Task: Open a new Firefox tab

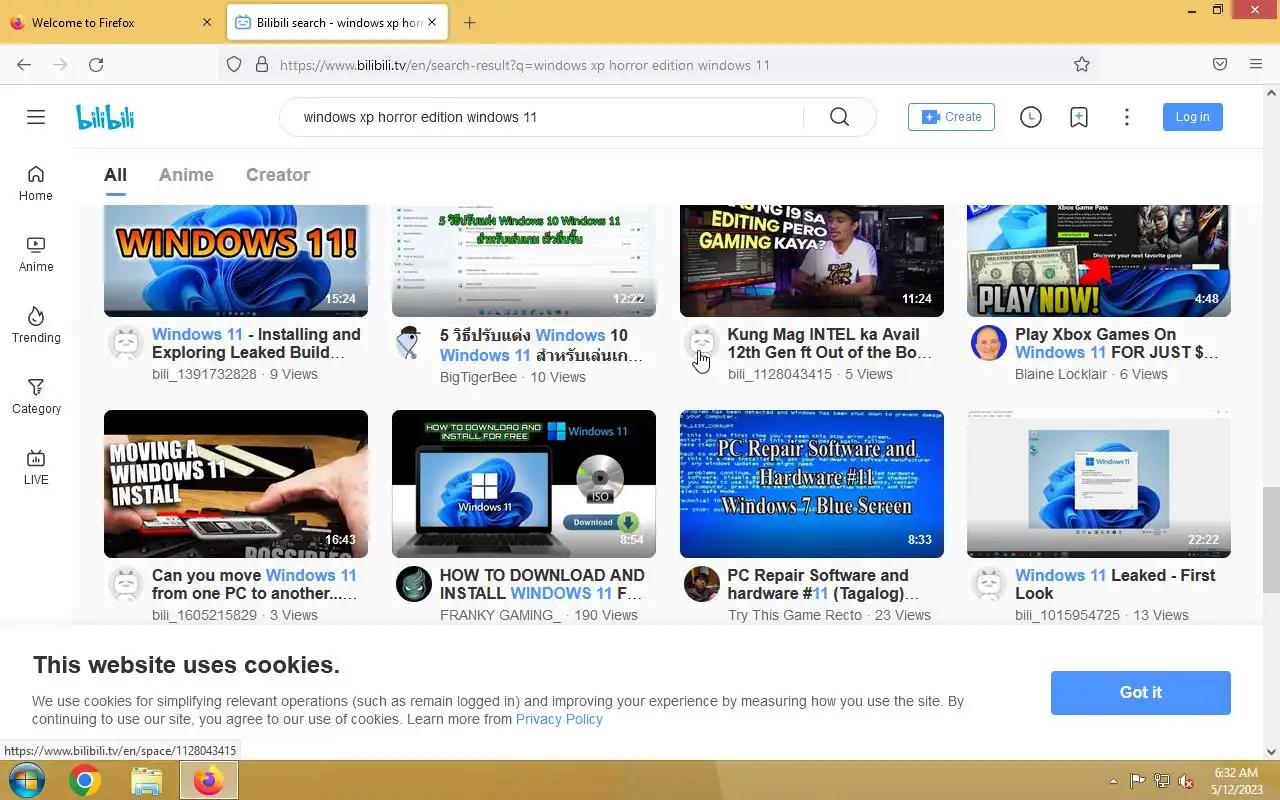Action: (469, 22)
